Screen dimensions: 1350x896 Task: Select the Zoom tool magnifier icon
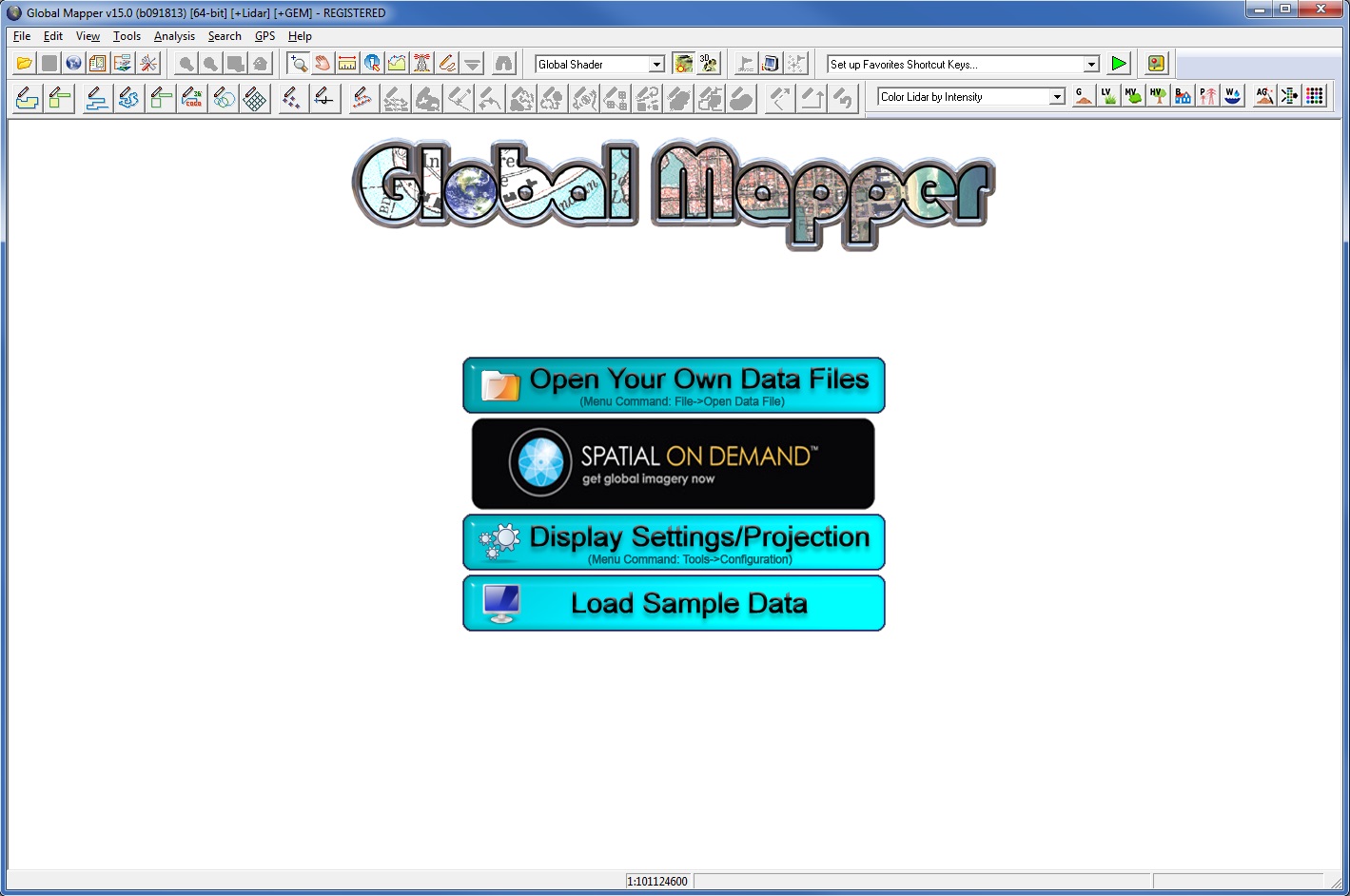point(299,64)
